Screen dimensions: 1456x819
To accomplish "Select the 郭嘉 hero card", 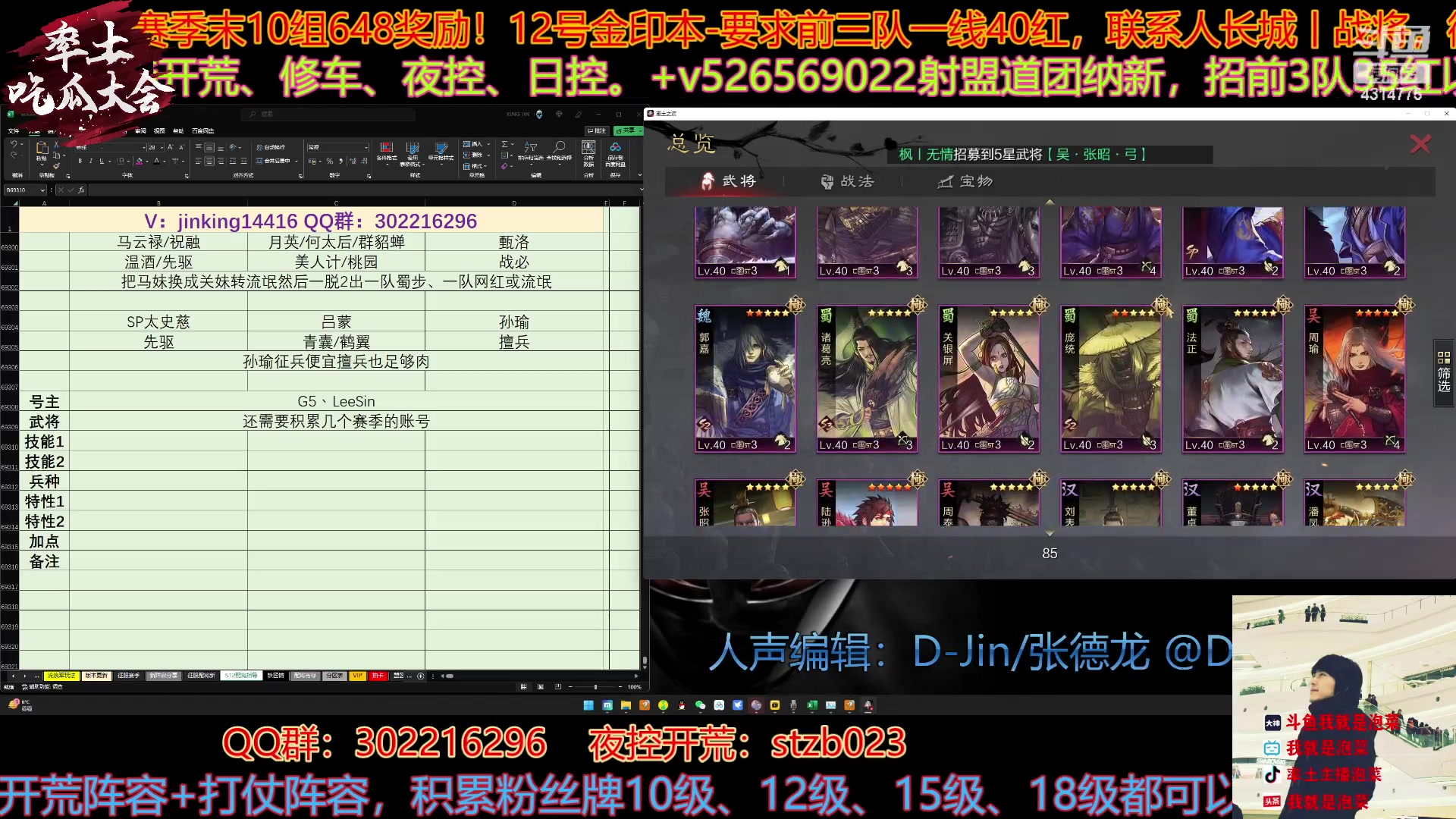I will [x=745, y=378].
